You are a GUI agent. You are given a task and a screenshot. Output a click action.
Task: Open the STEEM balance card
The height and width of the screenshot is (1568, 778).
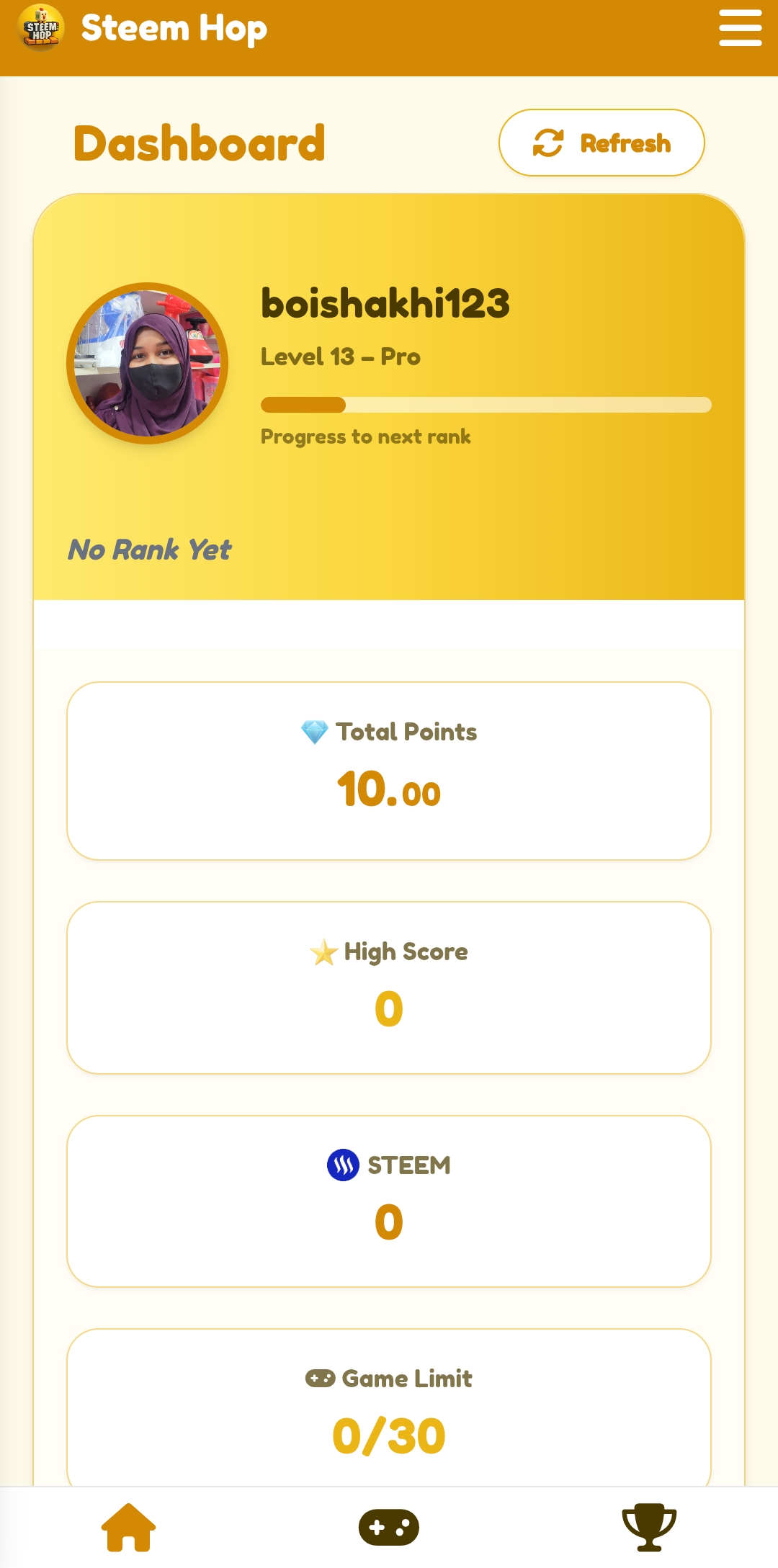pyautogui.click(x=389, y=1201)
